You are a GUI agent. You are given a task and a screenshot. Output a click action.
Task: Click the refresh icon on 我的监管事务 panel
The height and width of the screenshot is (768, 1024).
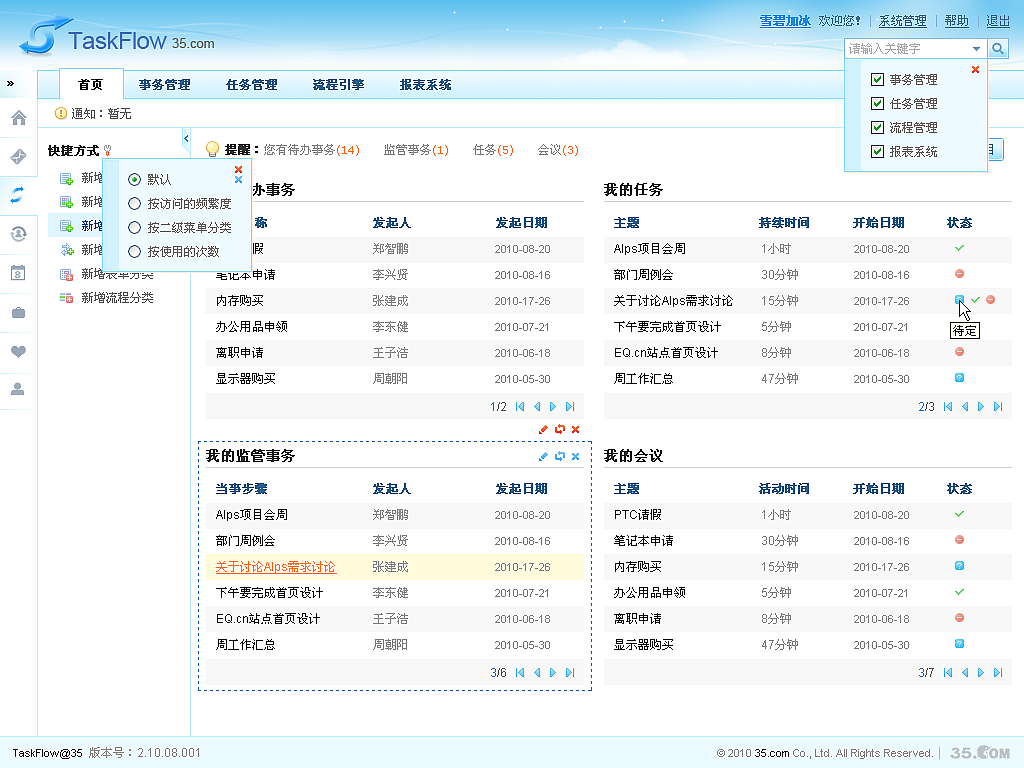coord(559,456)
